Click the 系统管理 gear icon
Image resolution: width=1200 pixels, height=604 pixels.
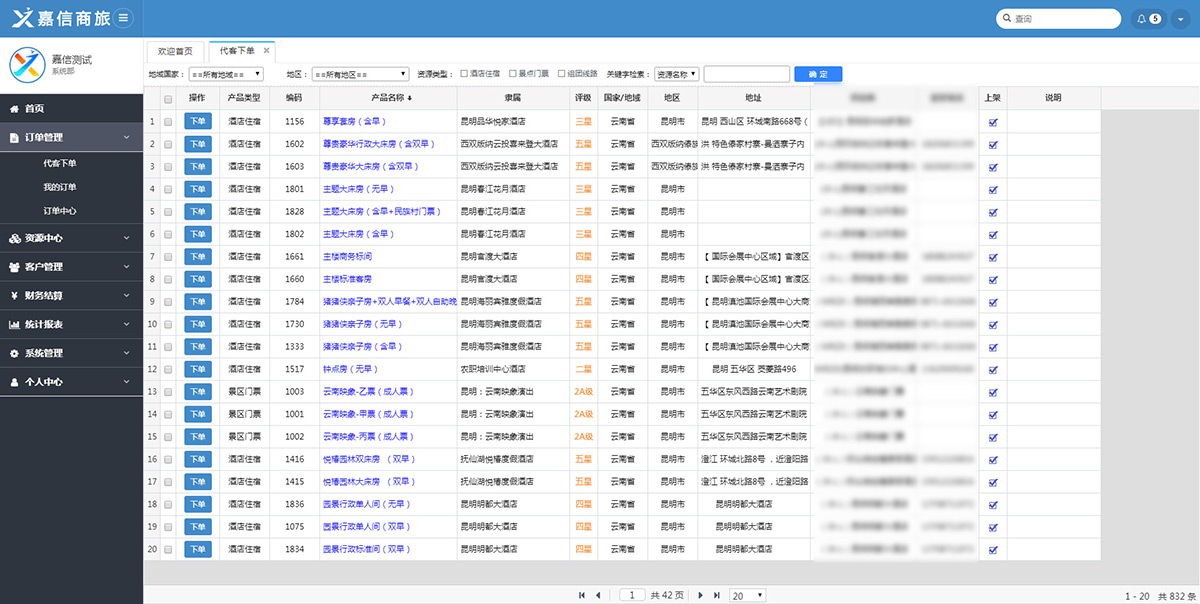(14, 353)
